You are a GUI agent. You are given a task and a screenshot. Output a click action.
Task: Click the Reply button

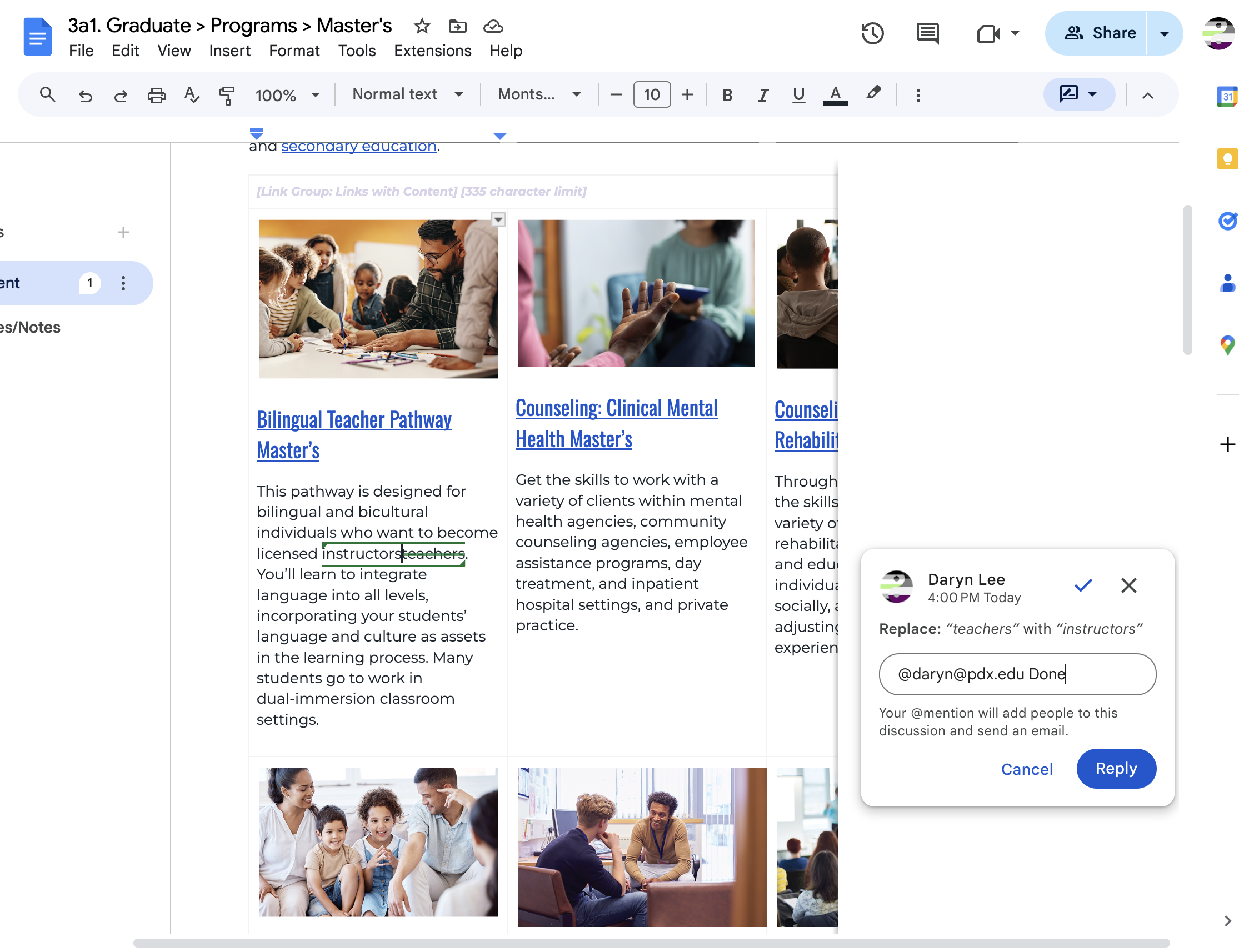pos(1116,768)
